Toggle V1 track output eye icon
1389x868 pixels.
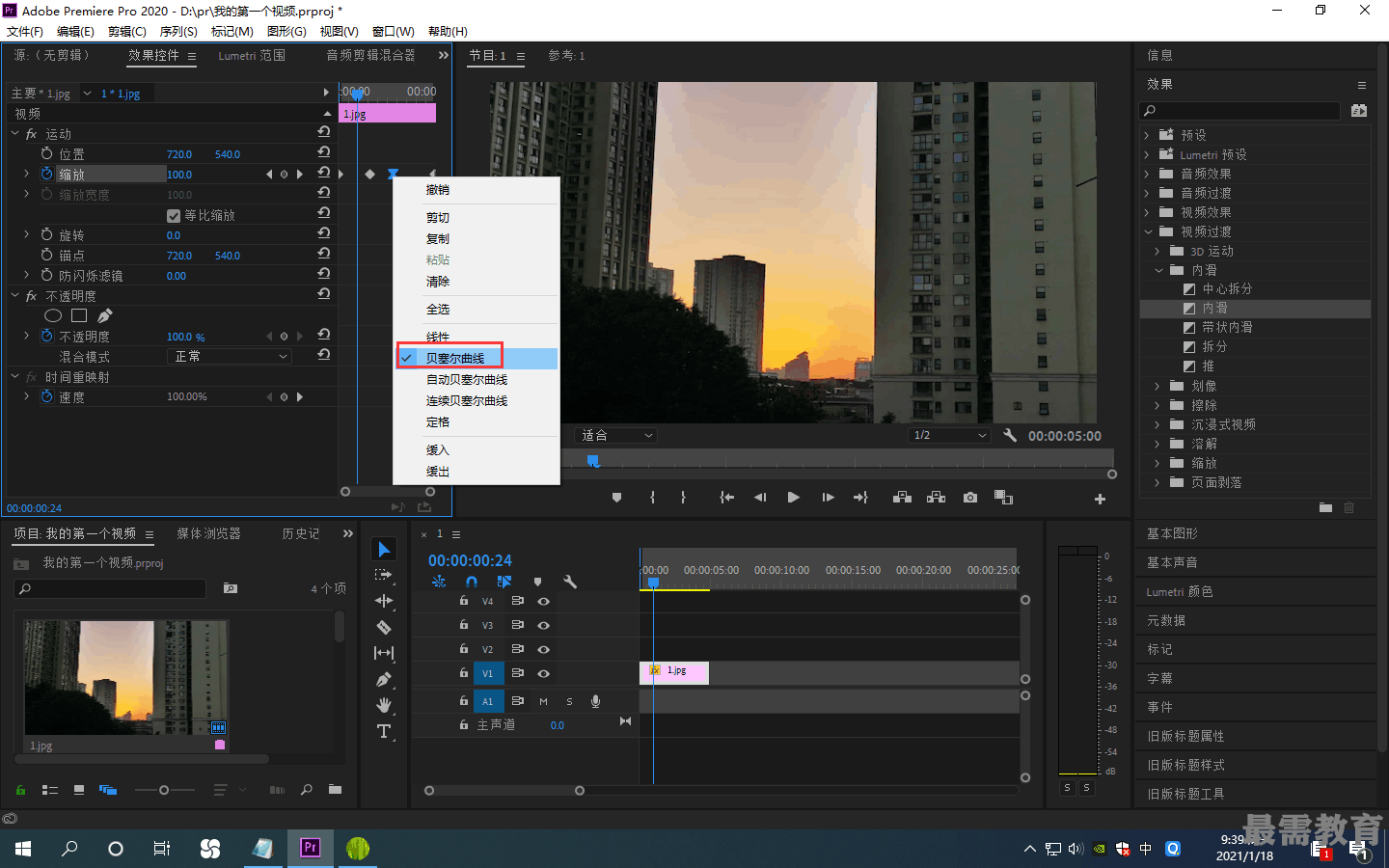[x=543, y=673]
